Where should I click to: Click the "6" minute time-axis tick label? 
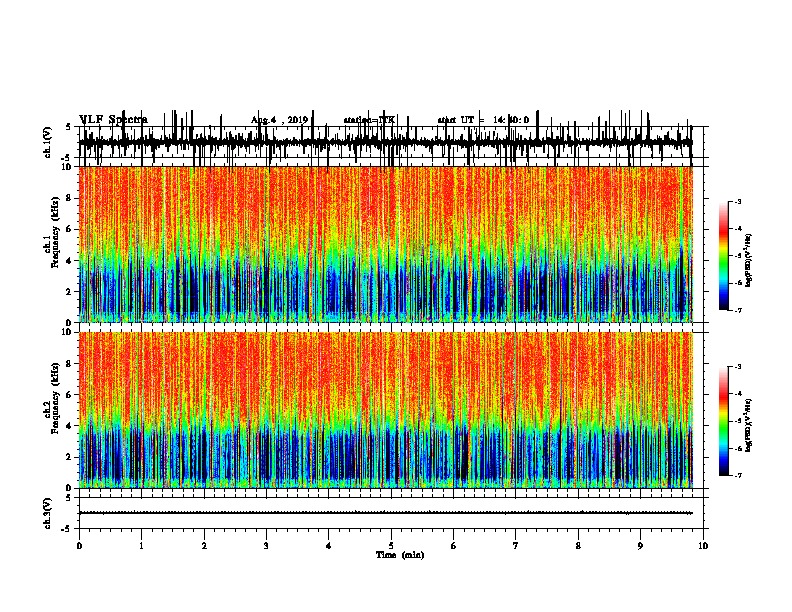[x=453, y=546]
